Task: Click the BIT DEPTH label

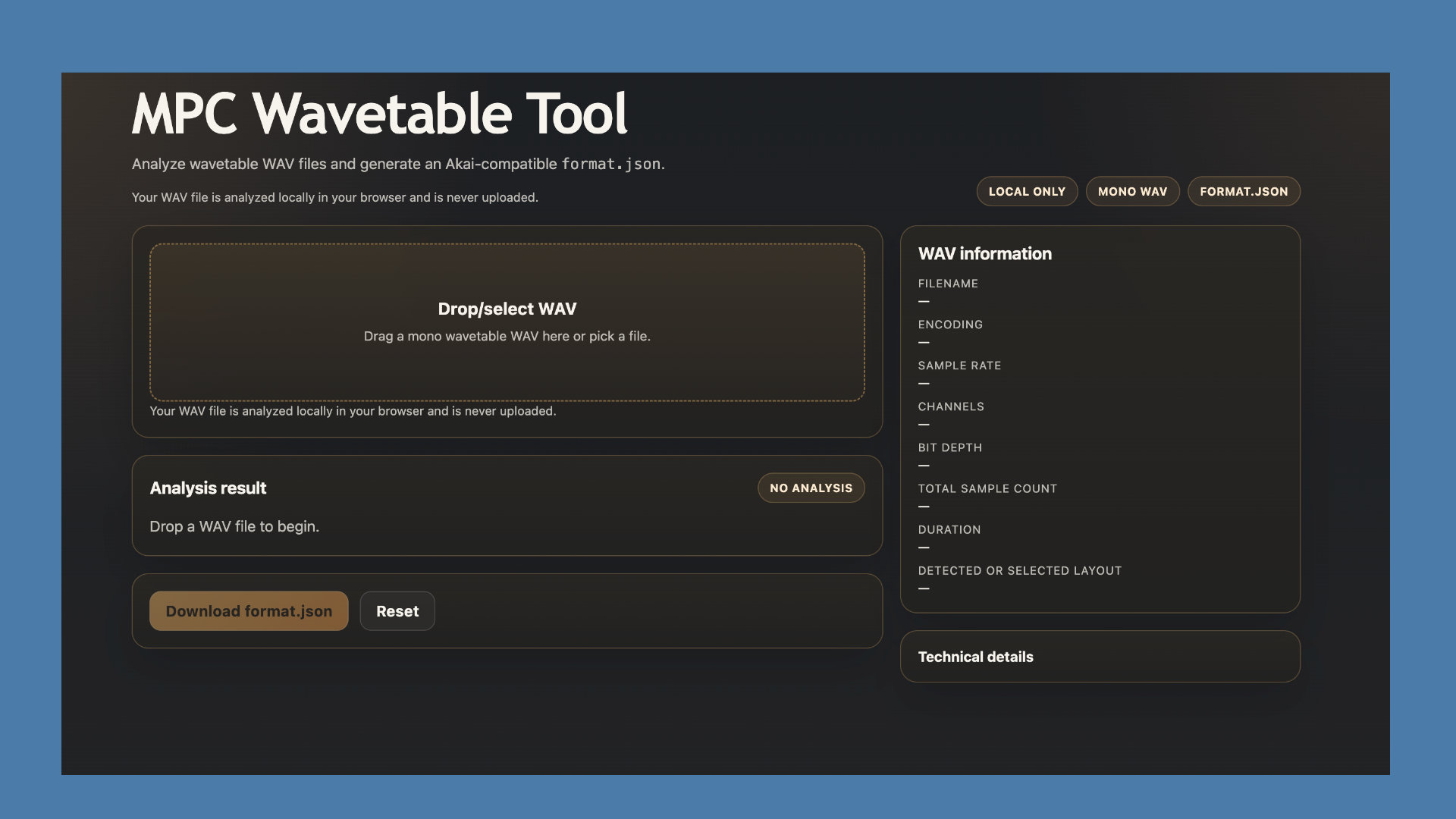Action: (x=950, y=447)
